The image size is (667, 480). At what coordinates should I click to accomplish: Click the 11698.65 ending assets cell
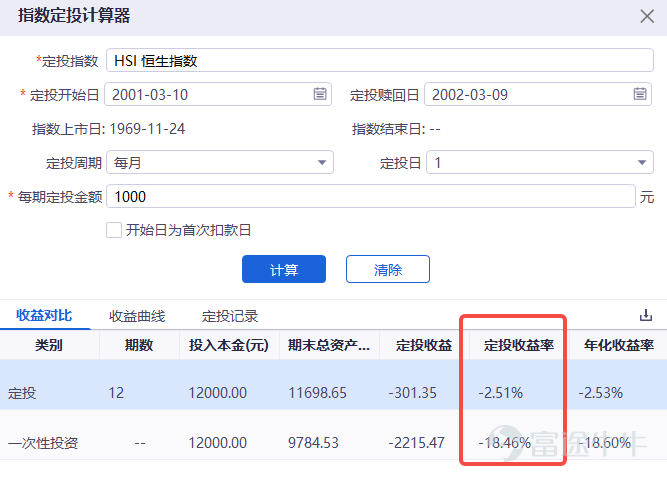317,393
